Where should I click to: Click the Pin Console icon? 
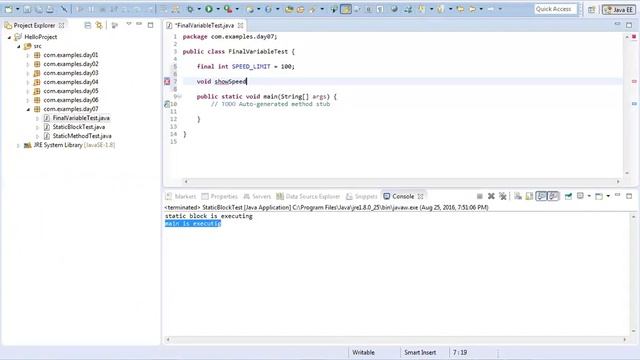(568, 196)
